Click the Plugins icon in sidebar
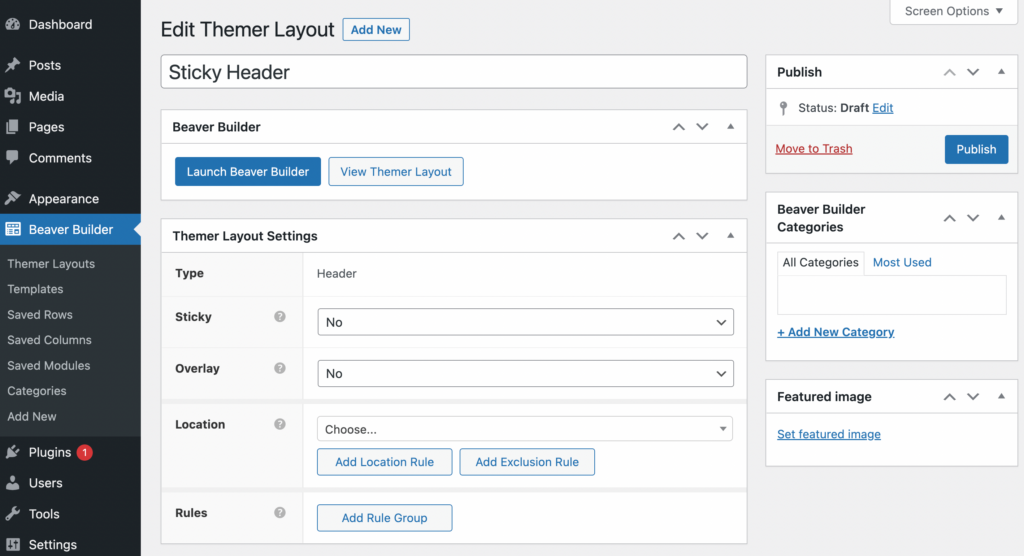This screenshot has width=1024, height=556. 13,452
